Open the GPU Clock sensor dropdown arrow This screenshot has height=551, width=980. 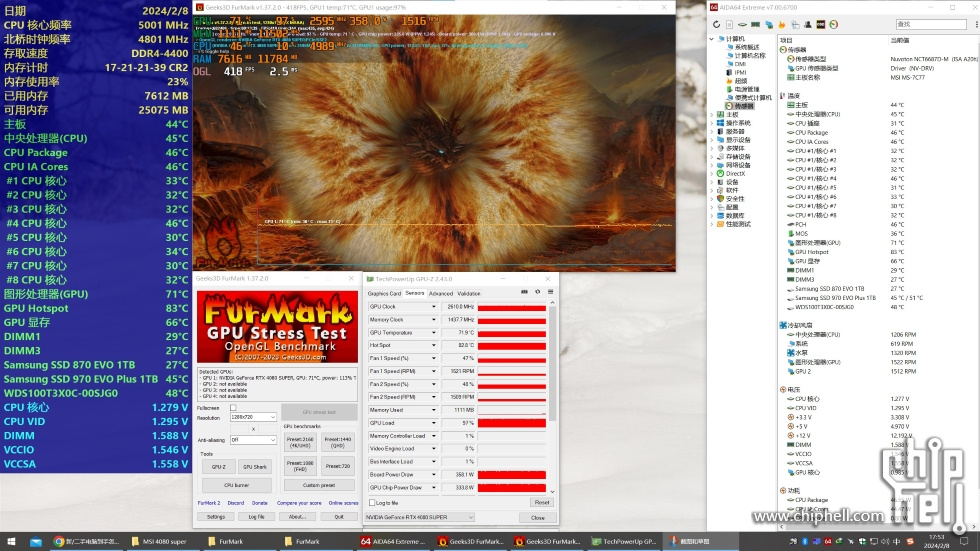(x=434, y=307)
